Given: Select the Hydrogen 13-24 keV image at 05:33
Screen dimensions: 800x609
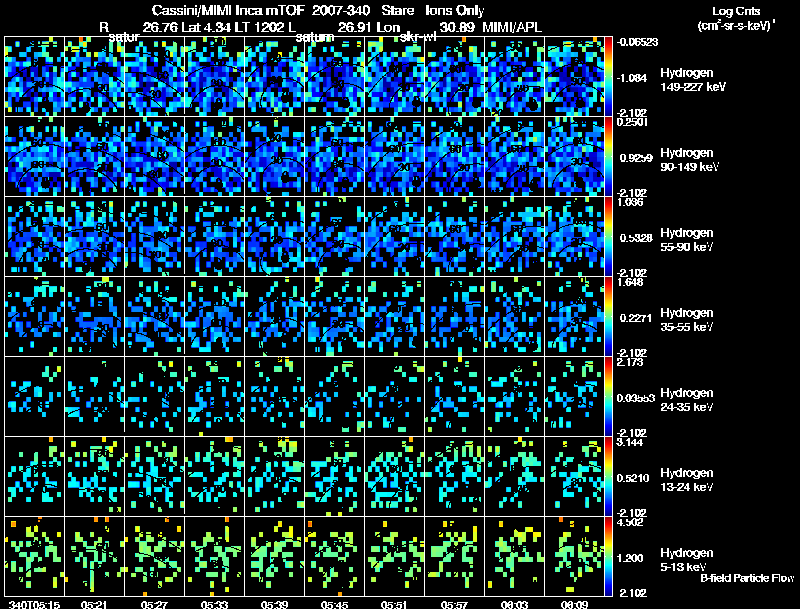Looking at the screenshot, I should [x=214, y=477].
